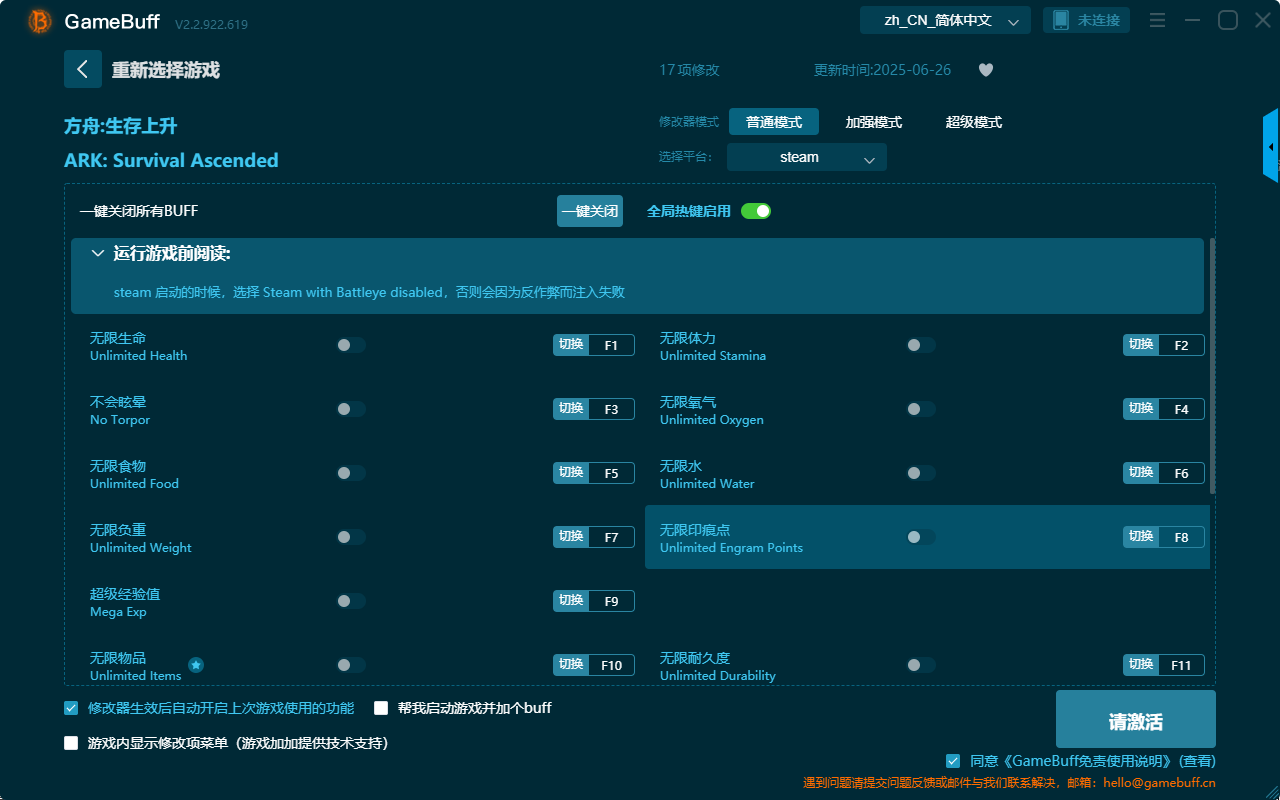This screenshot has width=1280, height=800.
Task: Click the 切换 button for F2 hotkey
Action: tap(1141, 345)
